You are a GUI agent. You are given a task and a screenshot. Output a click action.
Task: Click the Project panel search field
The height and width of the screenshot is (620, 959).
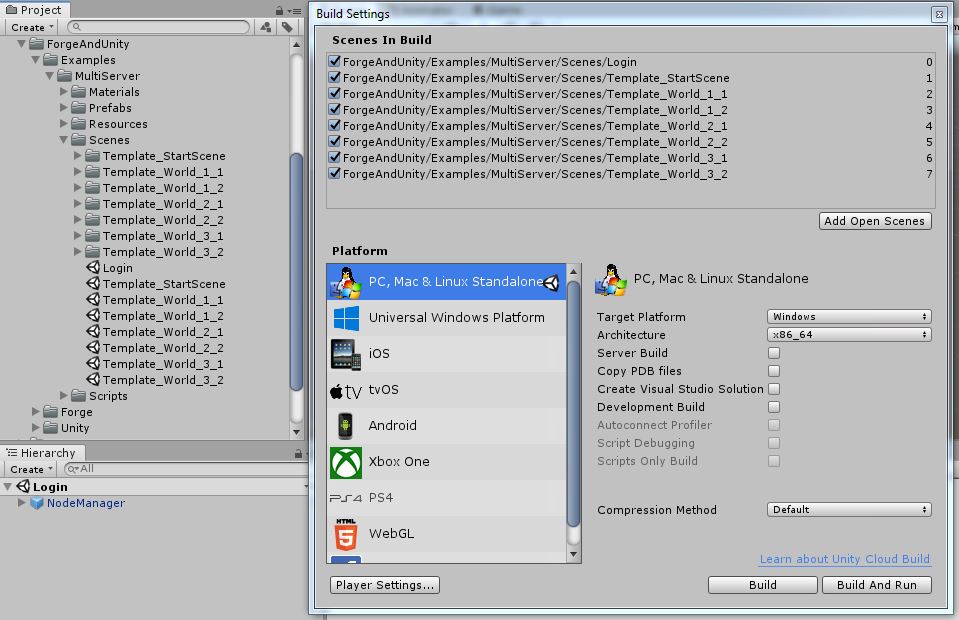tap(160, 27)
